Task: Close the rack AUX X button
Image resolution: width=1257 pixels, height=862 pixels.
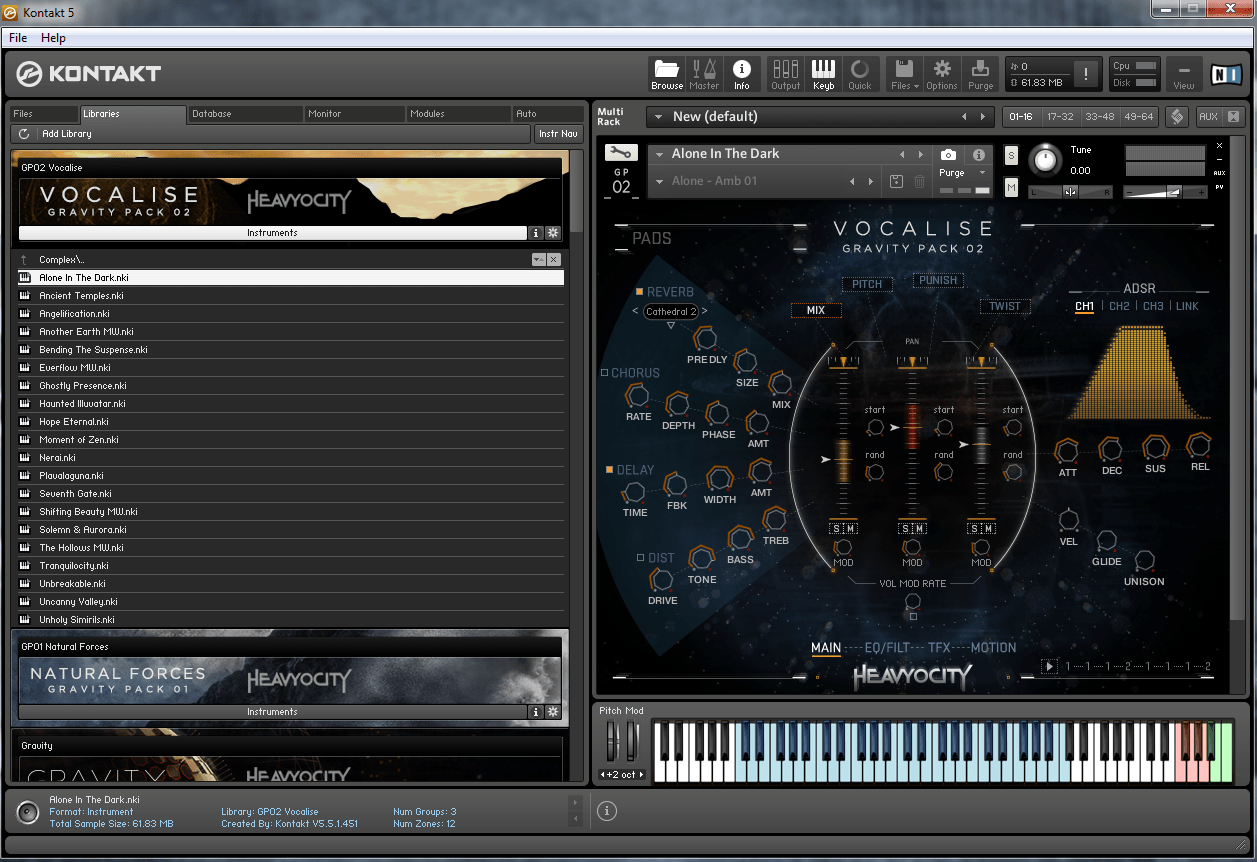Action: click(1234, 117)
